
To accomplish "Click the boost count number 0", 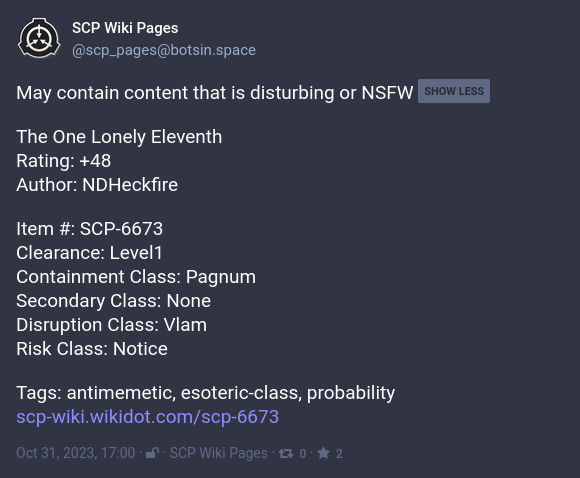I will (303, 454).
